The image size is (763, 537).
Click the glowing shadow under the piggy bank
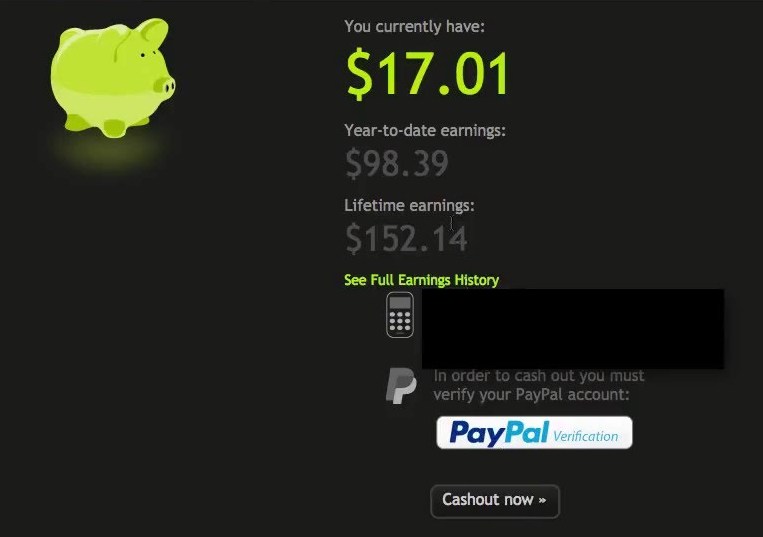[108, 151]
